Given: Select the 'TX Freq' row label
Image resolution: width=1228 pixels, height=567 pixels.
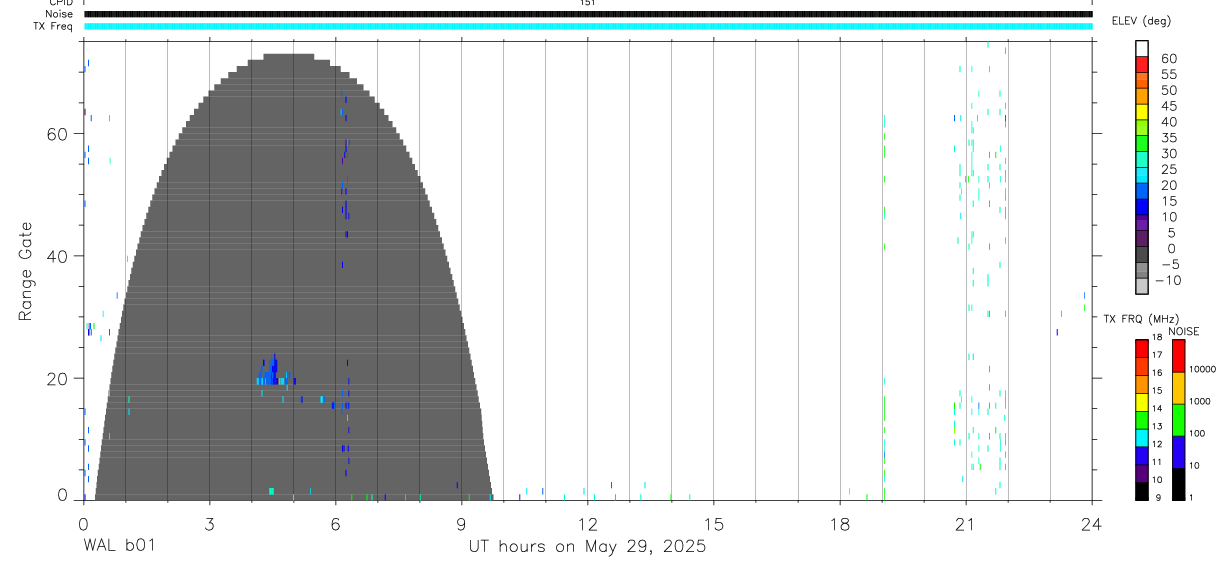Looking at the screenshot, I should pos(54,26).
